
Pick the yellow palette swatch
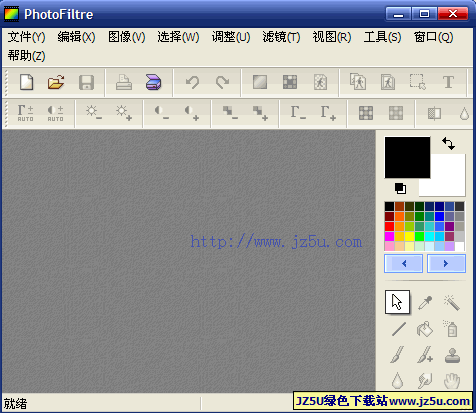[x=409, y=237]
